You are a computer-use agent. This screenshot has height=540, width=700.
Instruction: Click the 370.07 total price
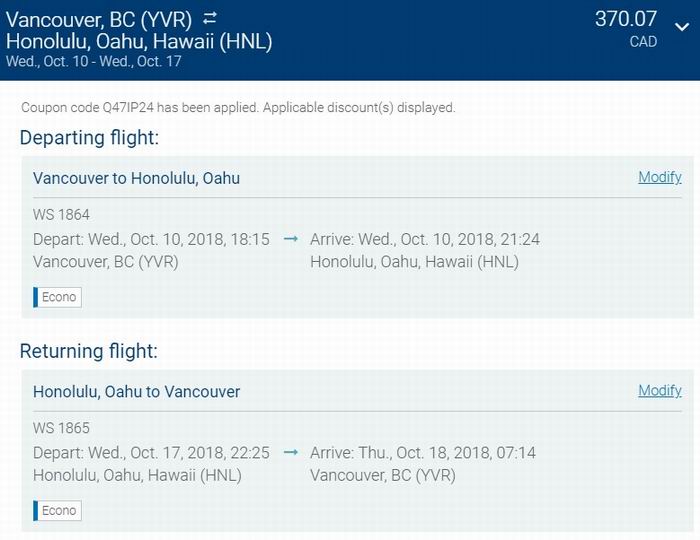click(625, 19)
